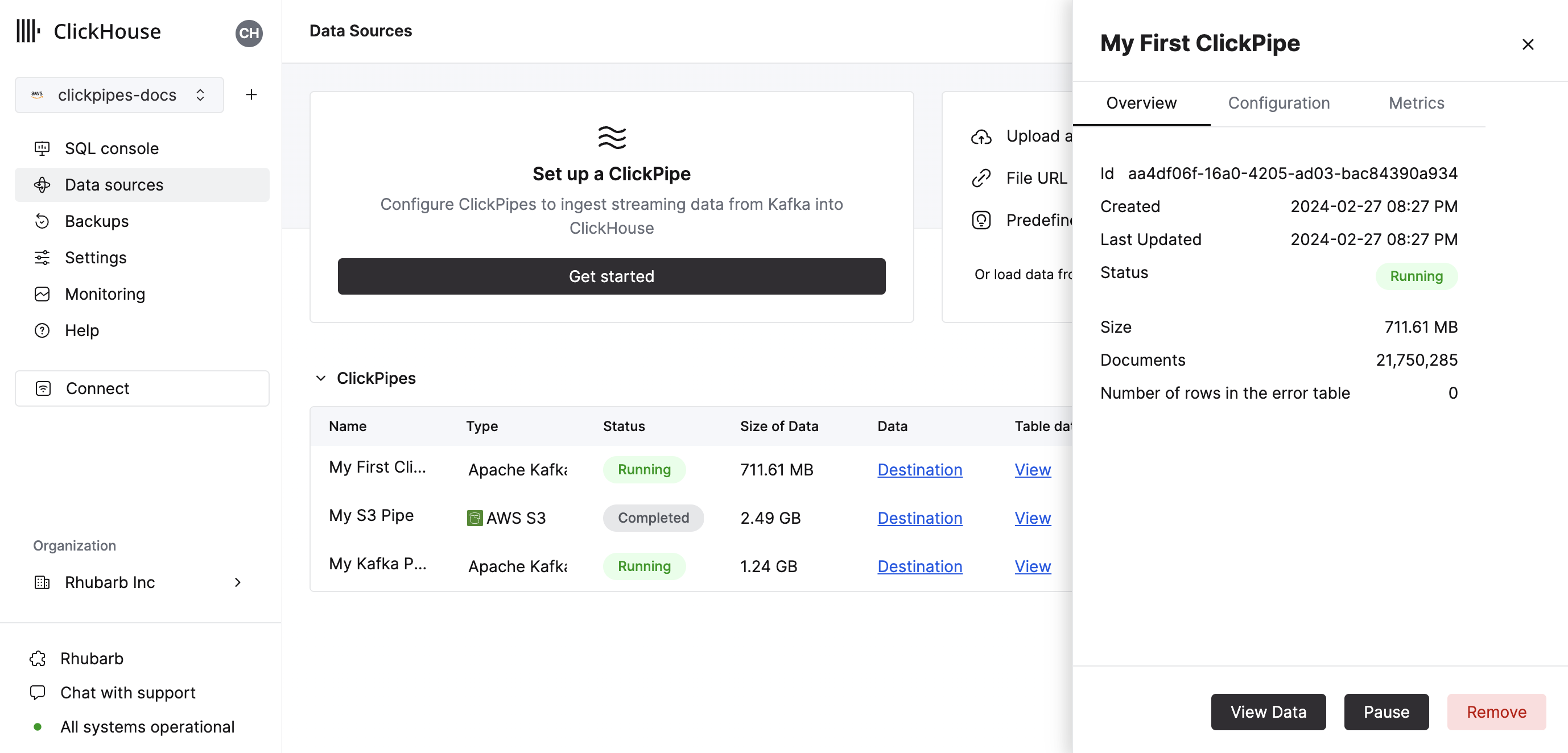Click Get started to set up ClickPipe

(611, 276)
